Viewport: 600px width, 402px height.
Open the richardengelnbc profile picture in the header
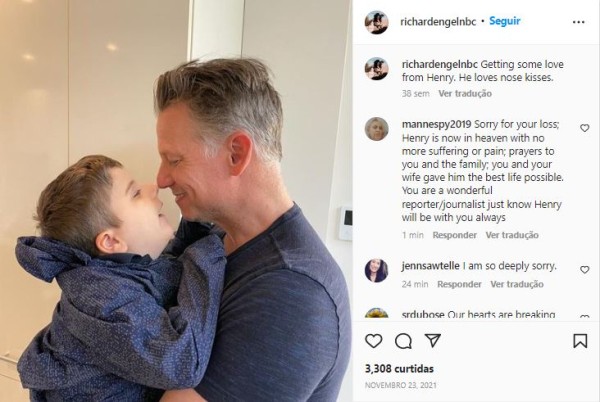click(377, 22)
